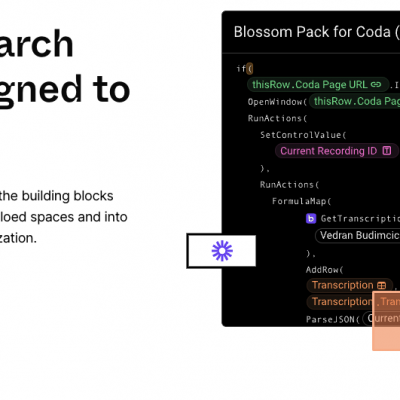Click the Current chip after ParseJSON
Screen dimensions: 400x400
click(x=381, y=318)
